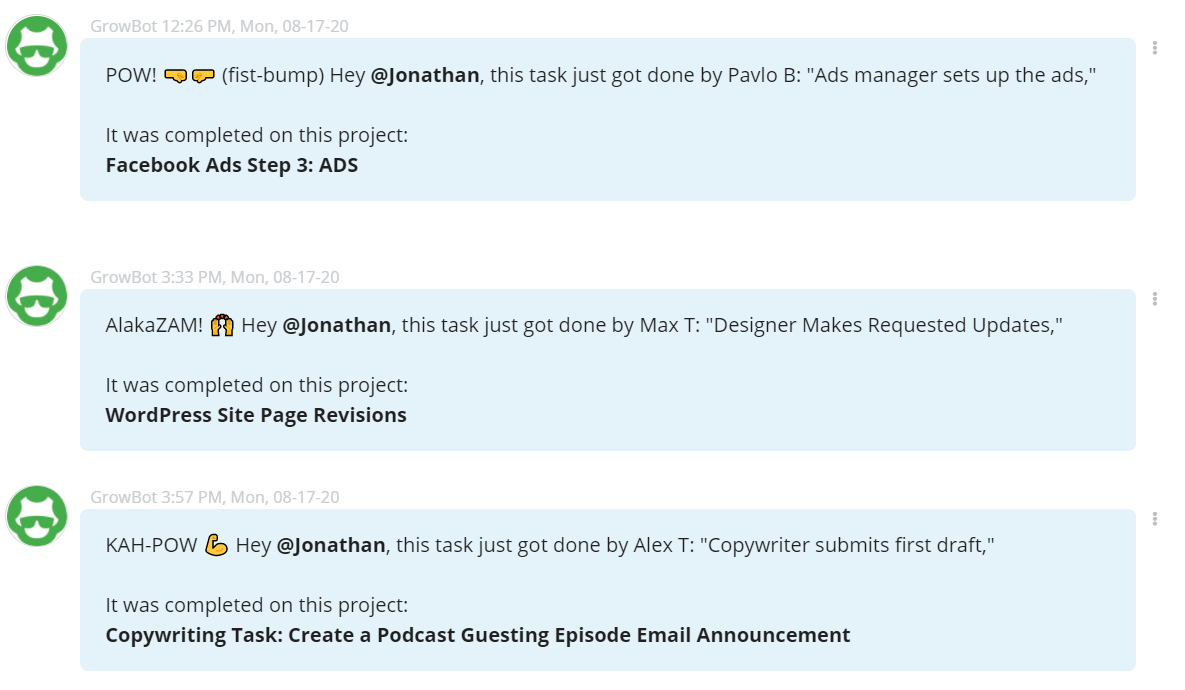Screen dimensions: 1185x690
Task: Open the options menu on the first message
Action: (x=1155, y=47)
